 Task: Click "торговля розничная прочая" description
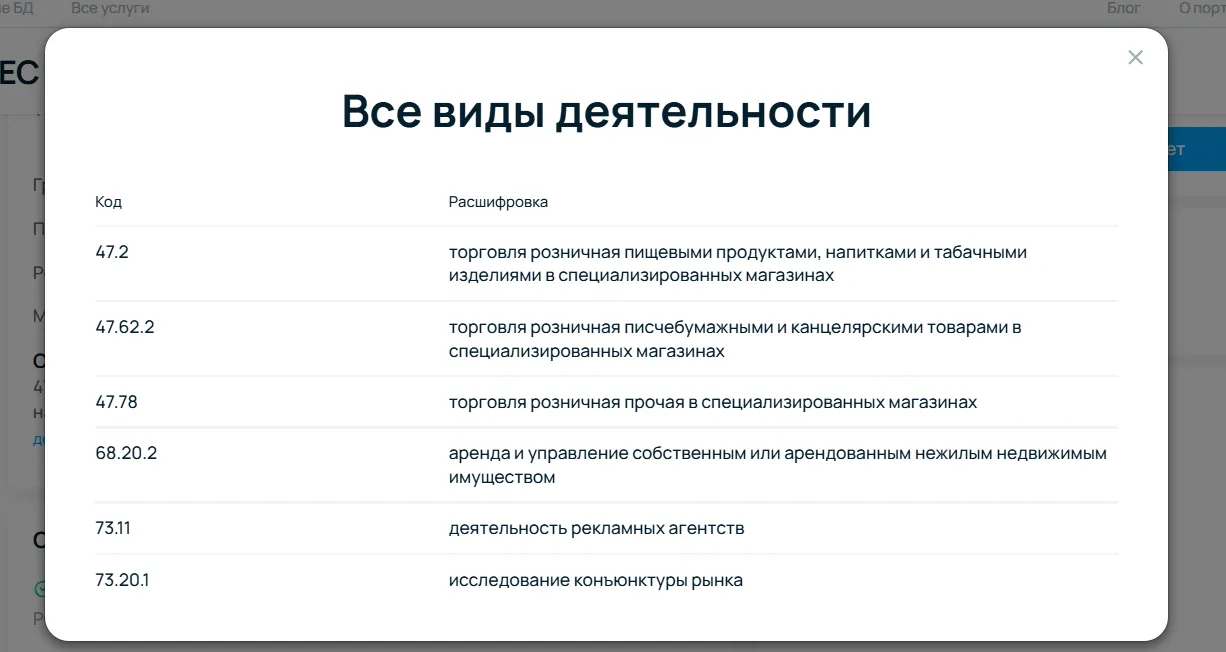[713, 402]
